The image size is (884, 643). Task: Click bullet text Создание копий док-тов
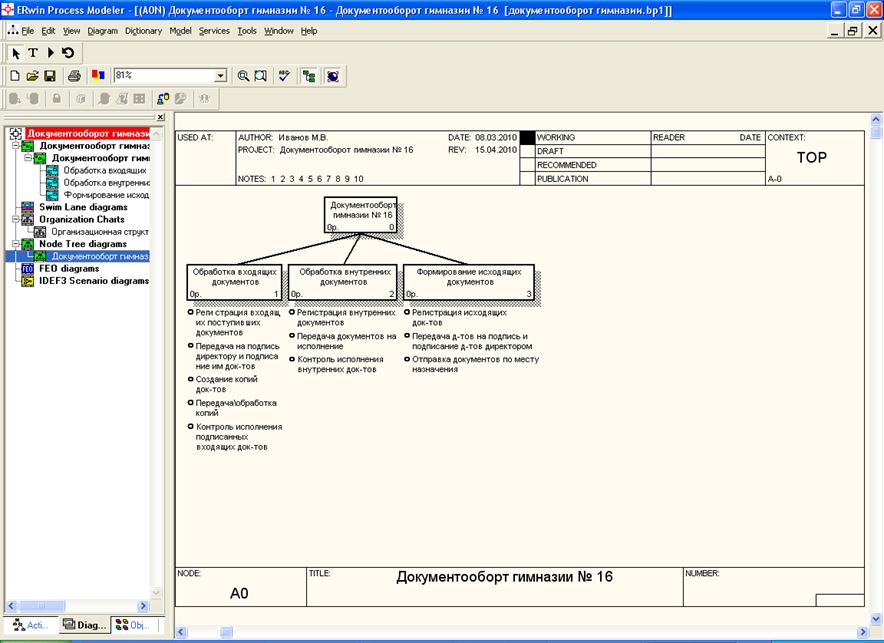[x=227, y=384]
